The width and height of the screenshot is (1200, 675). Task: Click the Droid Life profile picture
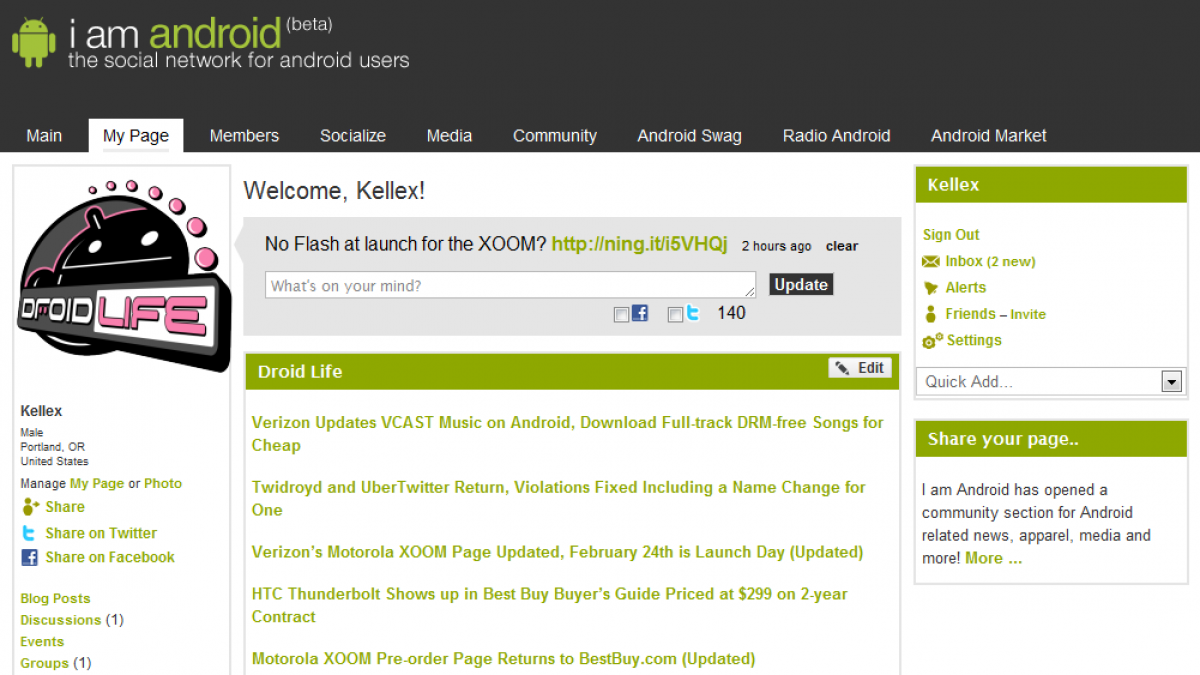pos(124,276)
